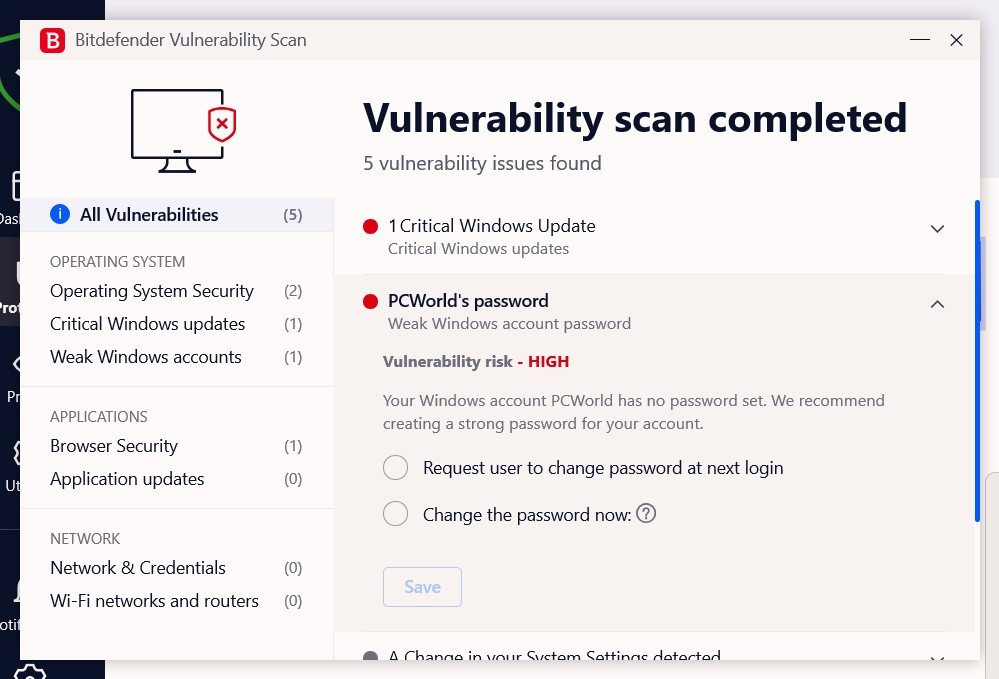Expand the 1 Critical Windows Update item

coord(937,228)
